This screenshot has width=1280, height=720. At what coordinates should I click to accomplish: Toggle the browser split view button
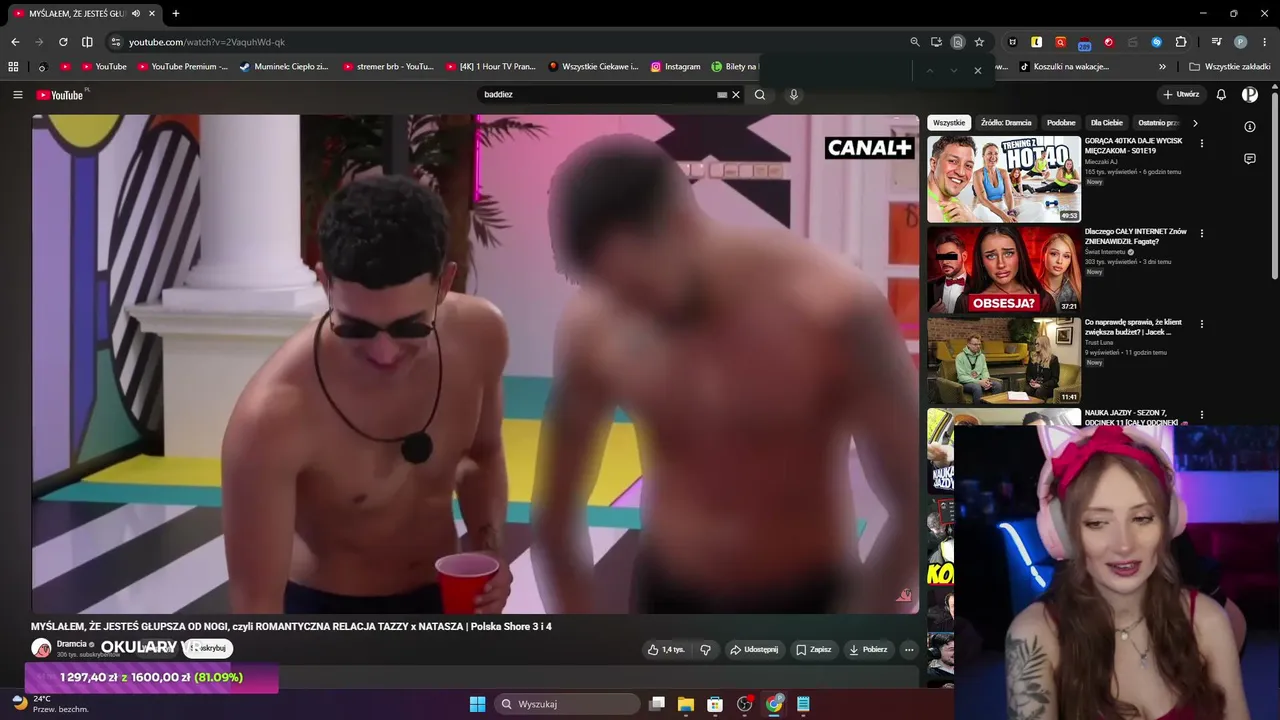(x=87, y=42)
